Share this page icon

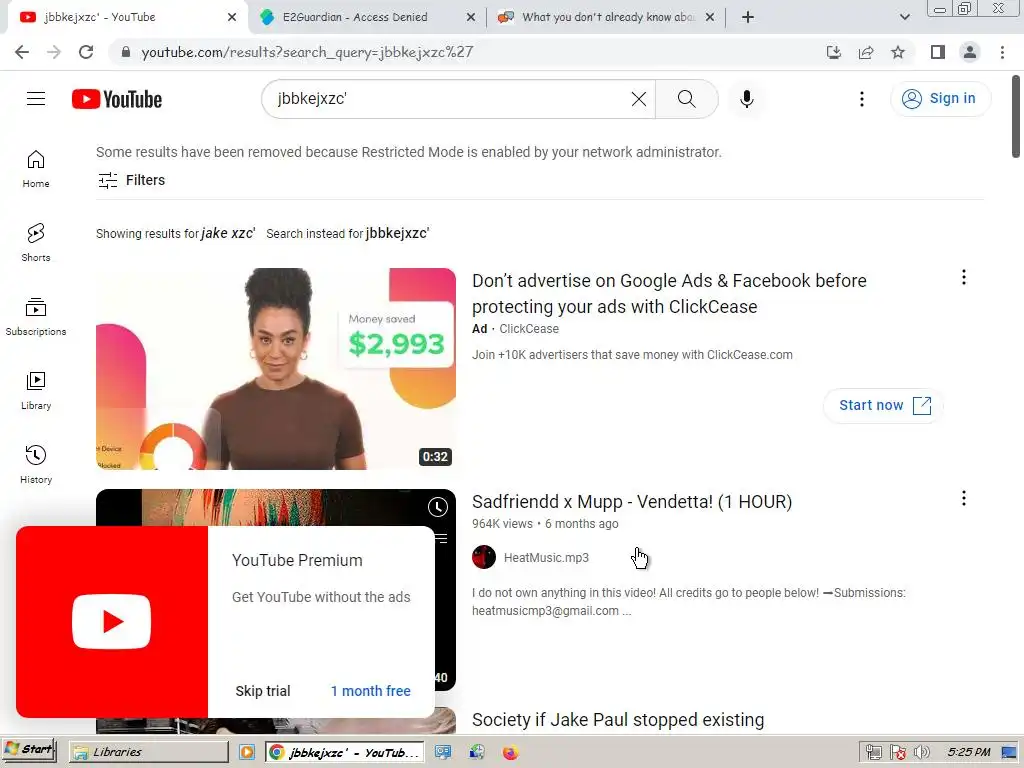[866, 52]
